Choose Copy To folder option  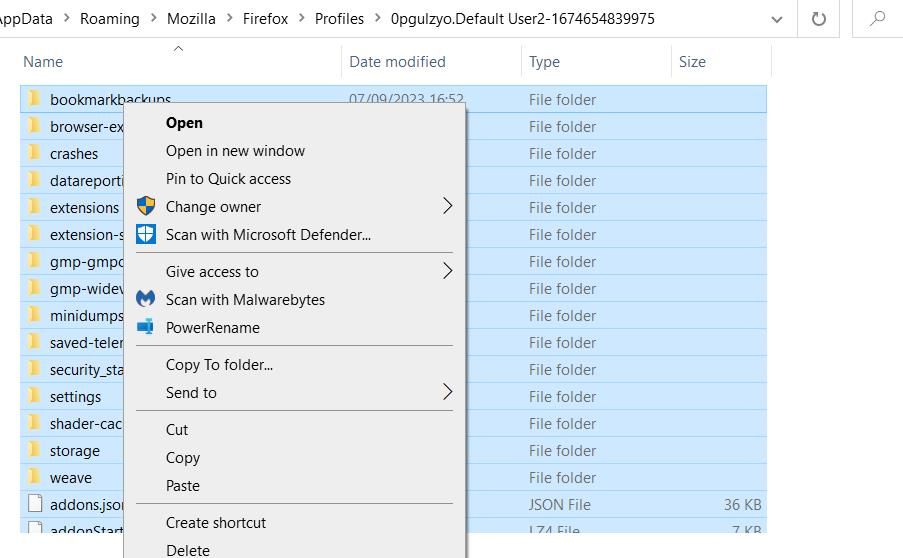tap(219, 365)
